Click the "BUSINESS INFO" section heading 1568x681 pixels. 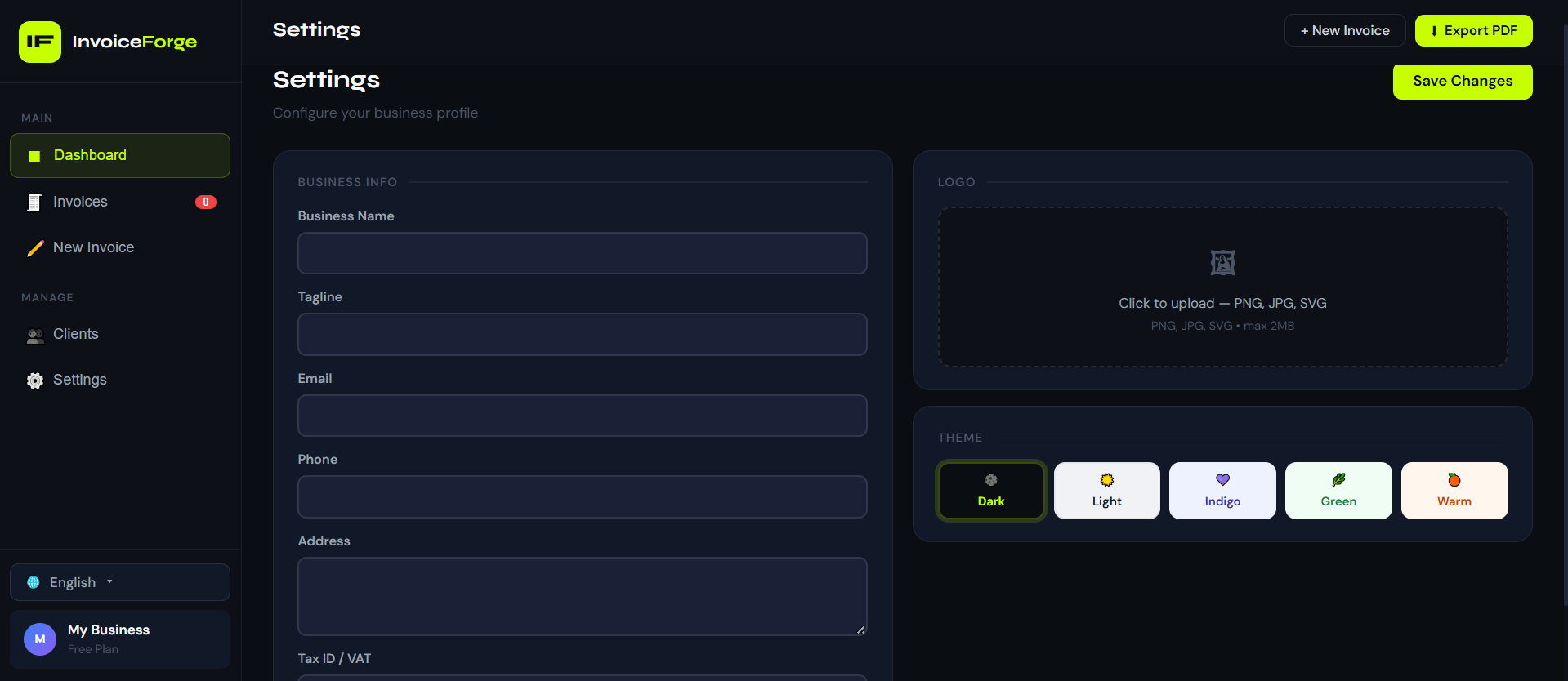[347, 182]
